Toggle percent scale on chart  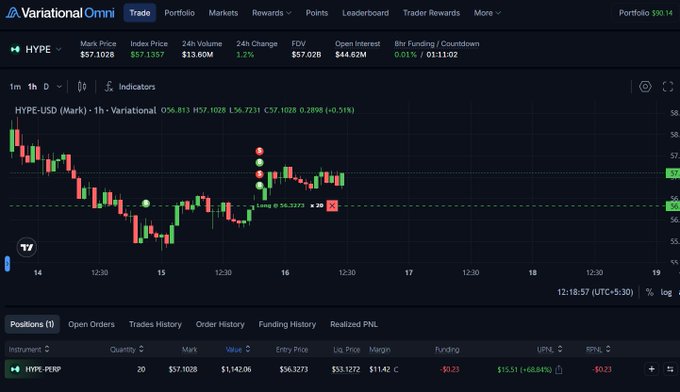[x=649, y=292]
